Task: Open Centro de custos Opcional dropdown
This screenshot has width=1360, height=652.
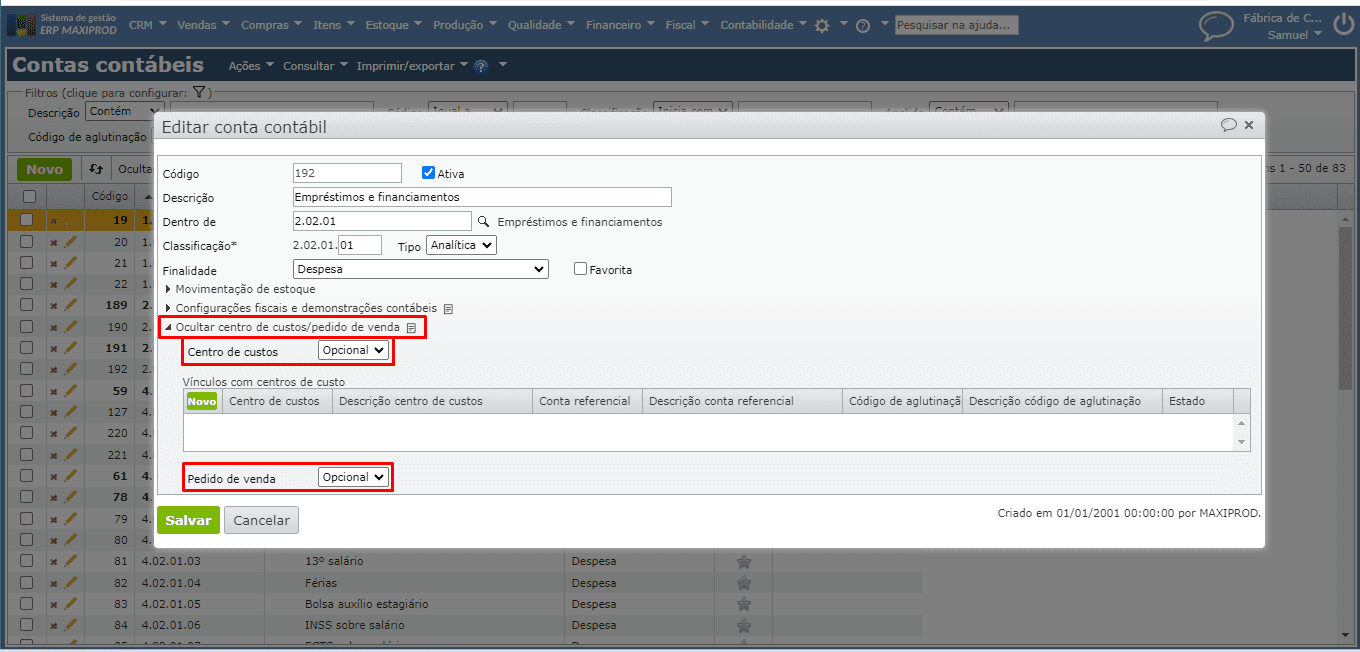Action: 353,351
